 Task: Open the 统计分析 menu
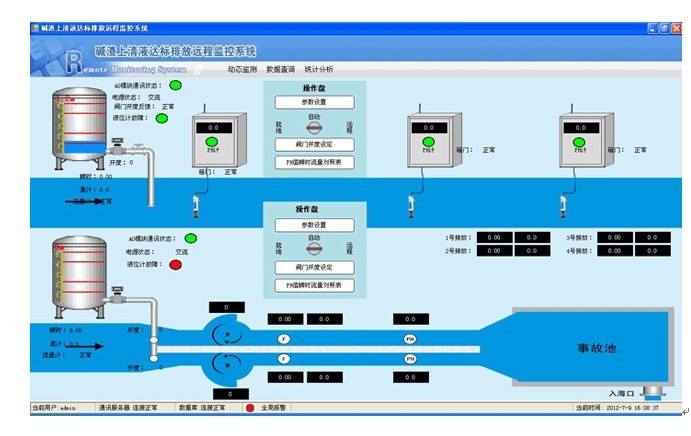318,70
